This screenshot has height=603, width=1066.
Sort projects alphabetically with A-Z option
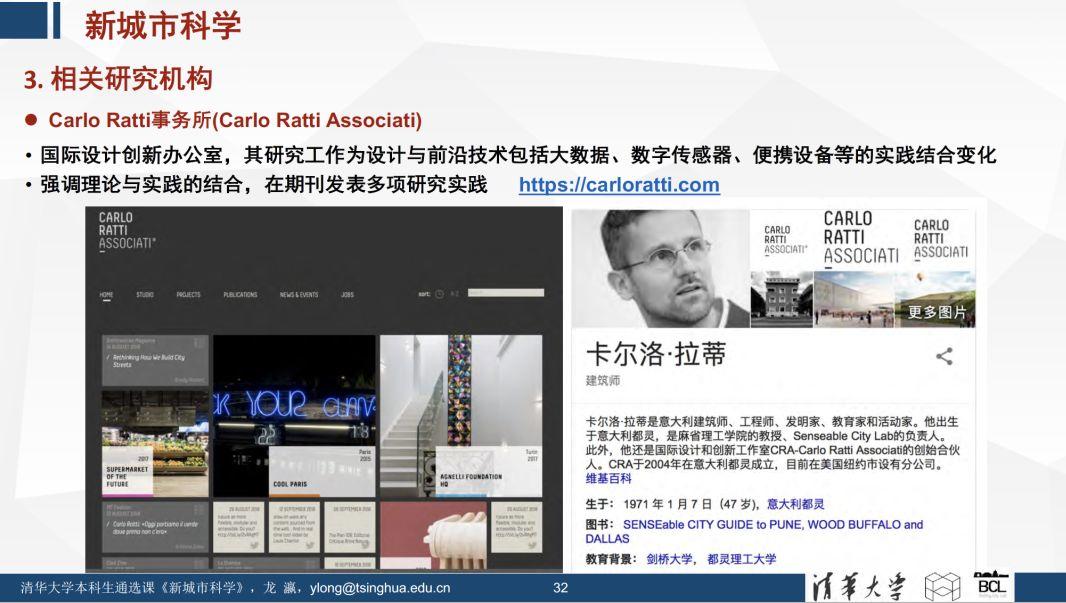[455, 294]
